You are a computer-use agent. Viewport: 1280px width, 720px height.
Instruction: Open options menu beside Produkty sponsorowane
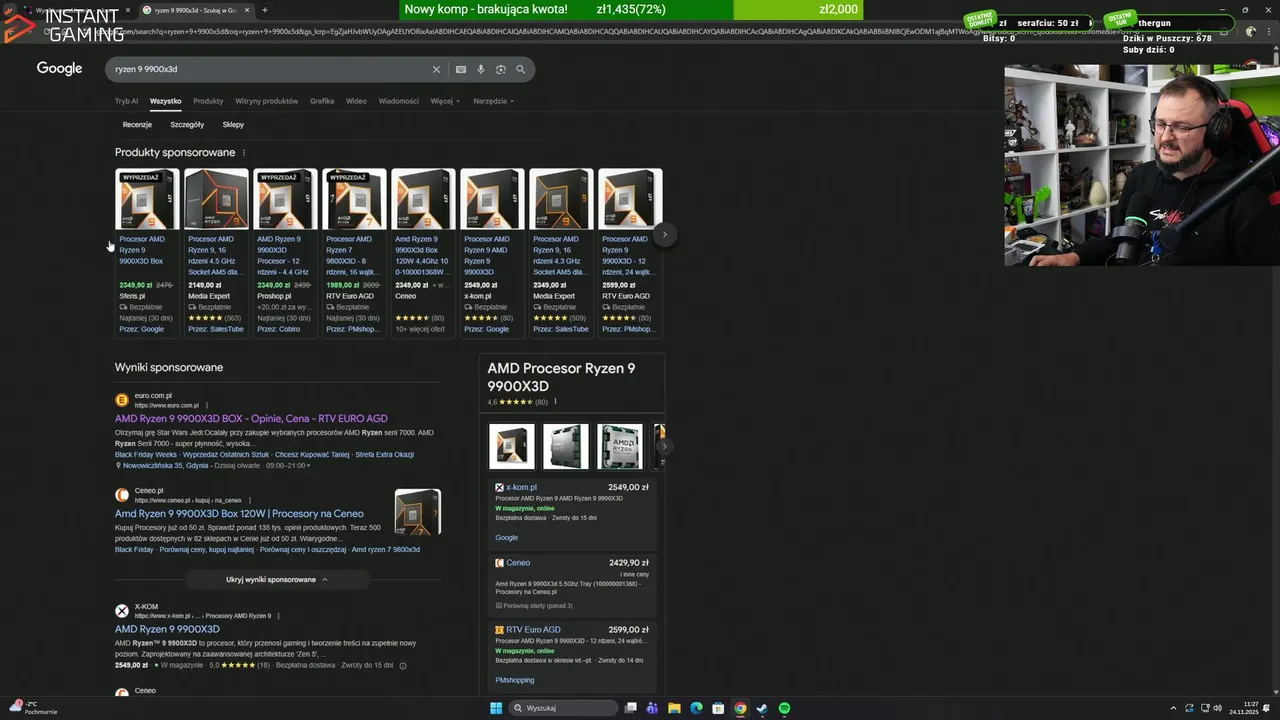coord(244,153)
